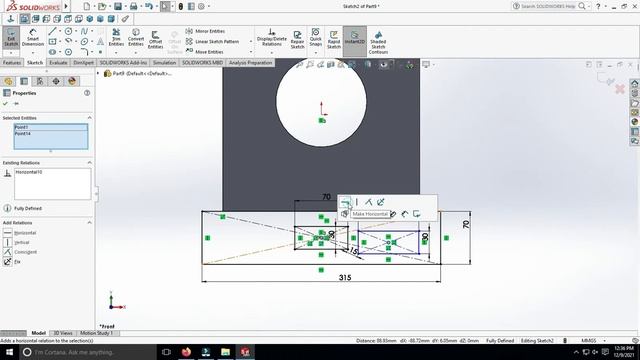Open dropdown under Smart Dimension
640x360 pixels.
(33, 53)
